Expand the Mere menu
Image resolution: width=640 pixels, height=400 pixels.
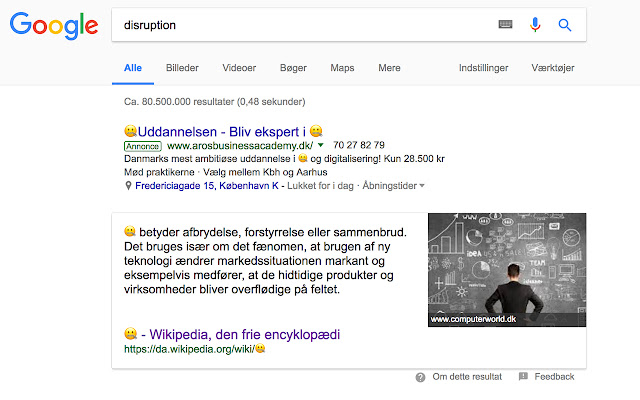point(389,68)
